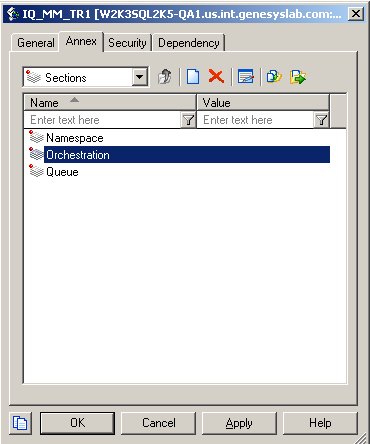The width and height of the screenshot is (370, 444).
Task: Switch to the General tab
Action: (36, 43)
